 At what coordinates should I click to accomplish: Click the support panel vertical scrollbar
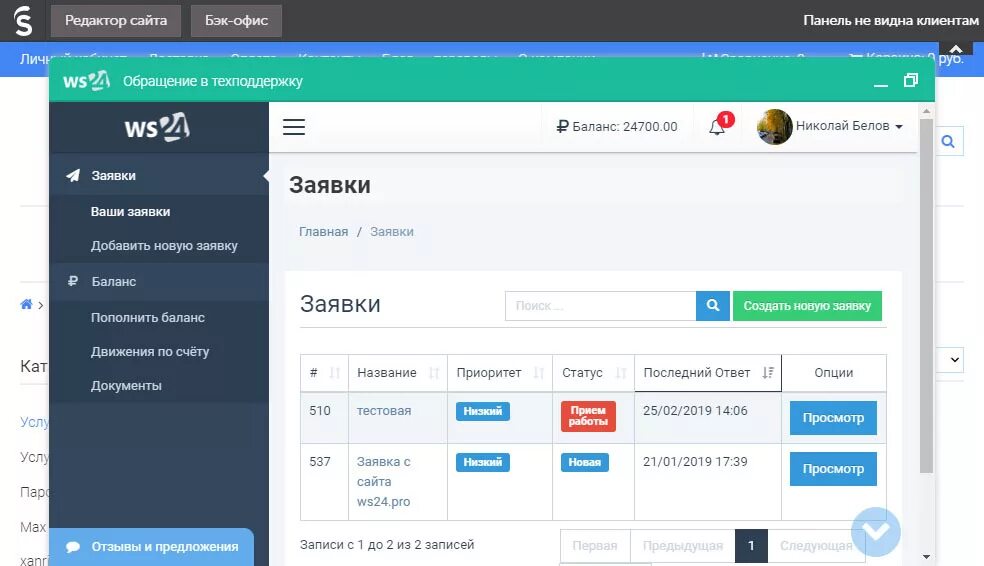click(926, 295)
